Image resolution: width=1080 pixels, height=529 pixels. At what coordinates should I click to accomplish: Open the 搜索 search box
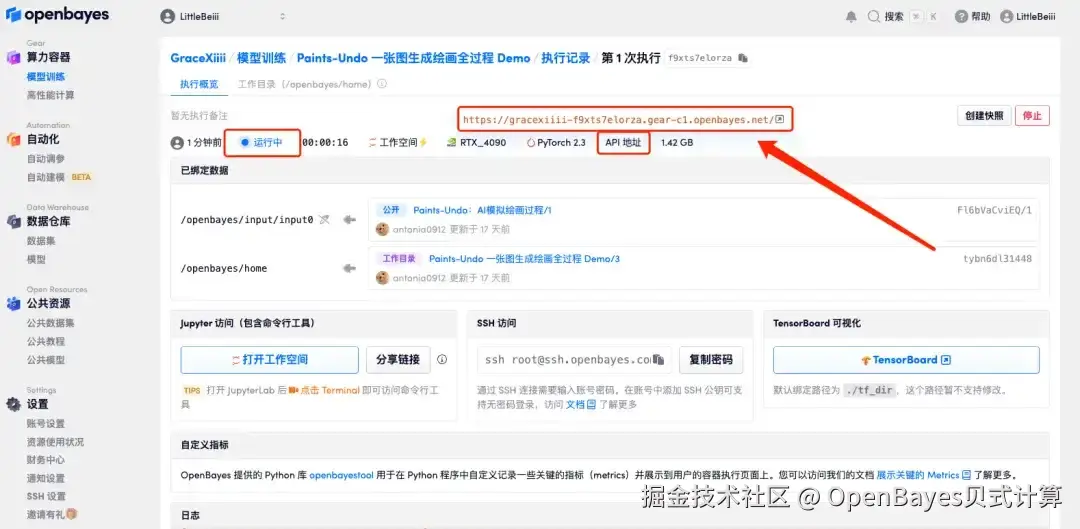coord(903,17)
